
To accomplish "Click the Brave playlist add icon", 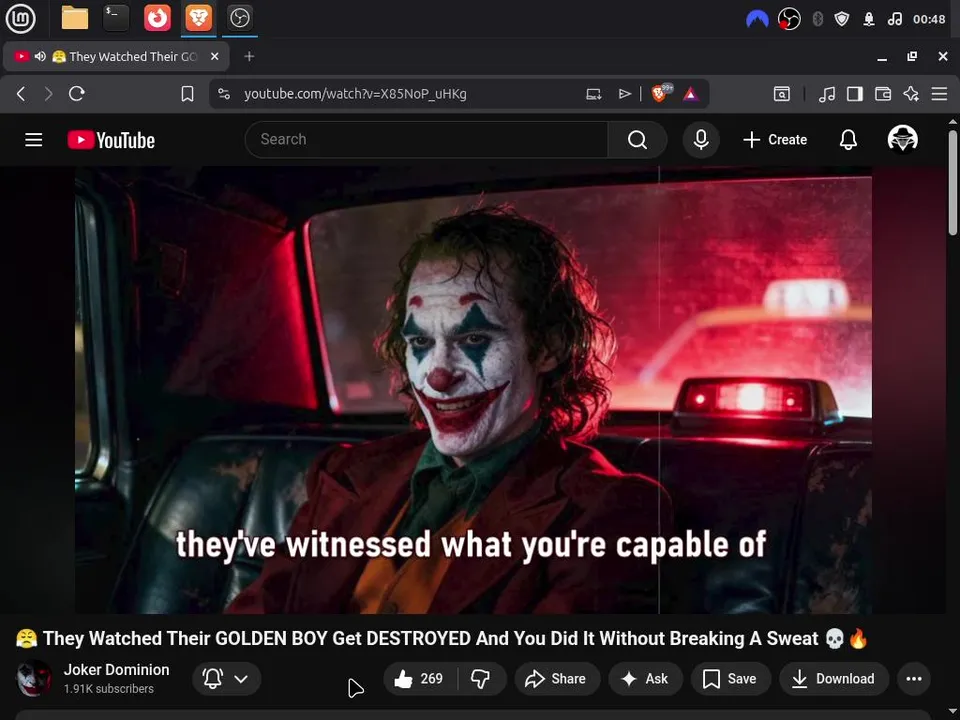I will (624, 94).
